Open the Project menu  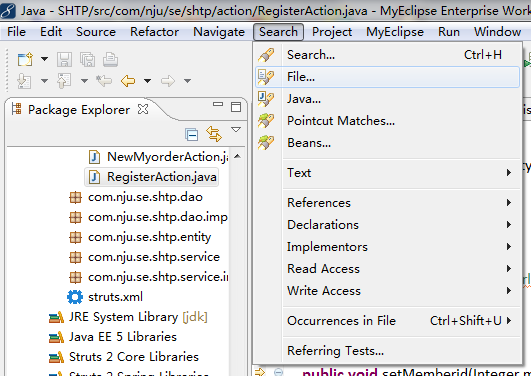tap(332, 32)
